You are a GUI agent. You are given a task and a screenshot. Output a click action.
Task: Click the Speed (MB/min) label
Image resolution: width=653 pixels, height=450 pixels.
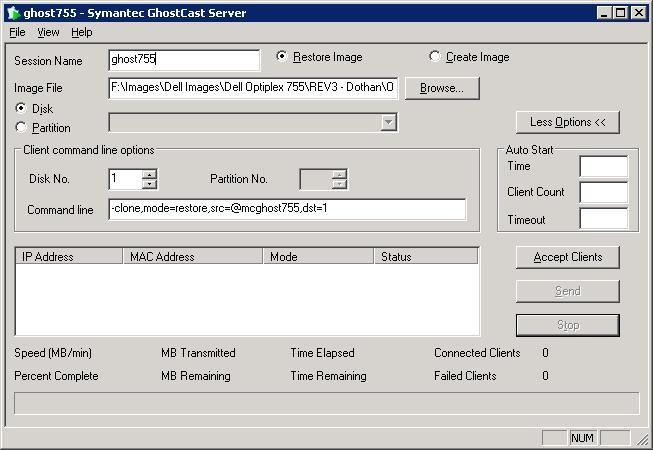(53, 353)
